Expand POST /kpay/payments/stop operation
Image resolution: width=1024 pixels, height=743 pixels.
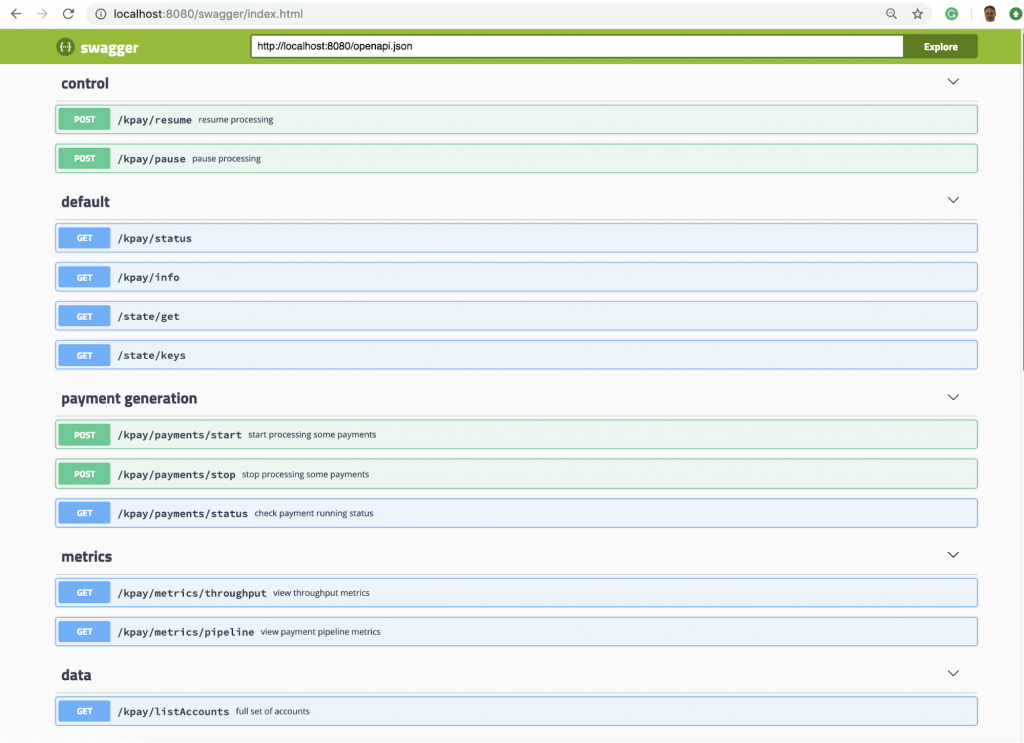[x=516, y=474]
